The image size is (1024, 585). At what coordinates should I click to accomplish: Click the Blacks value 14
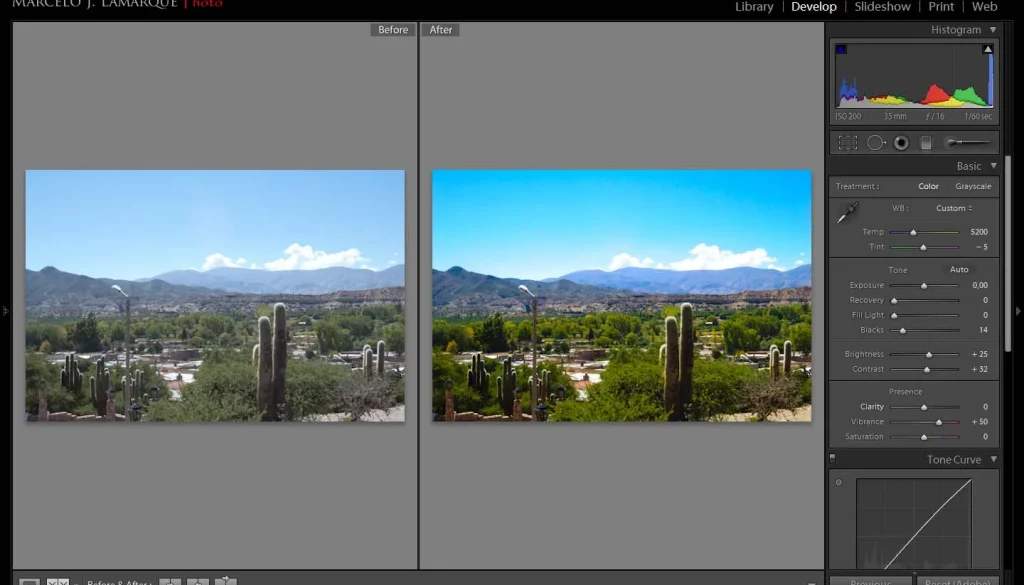pyautogui.click(x=983, y=330)
